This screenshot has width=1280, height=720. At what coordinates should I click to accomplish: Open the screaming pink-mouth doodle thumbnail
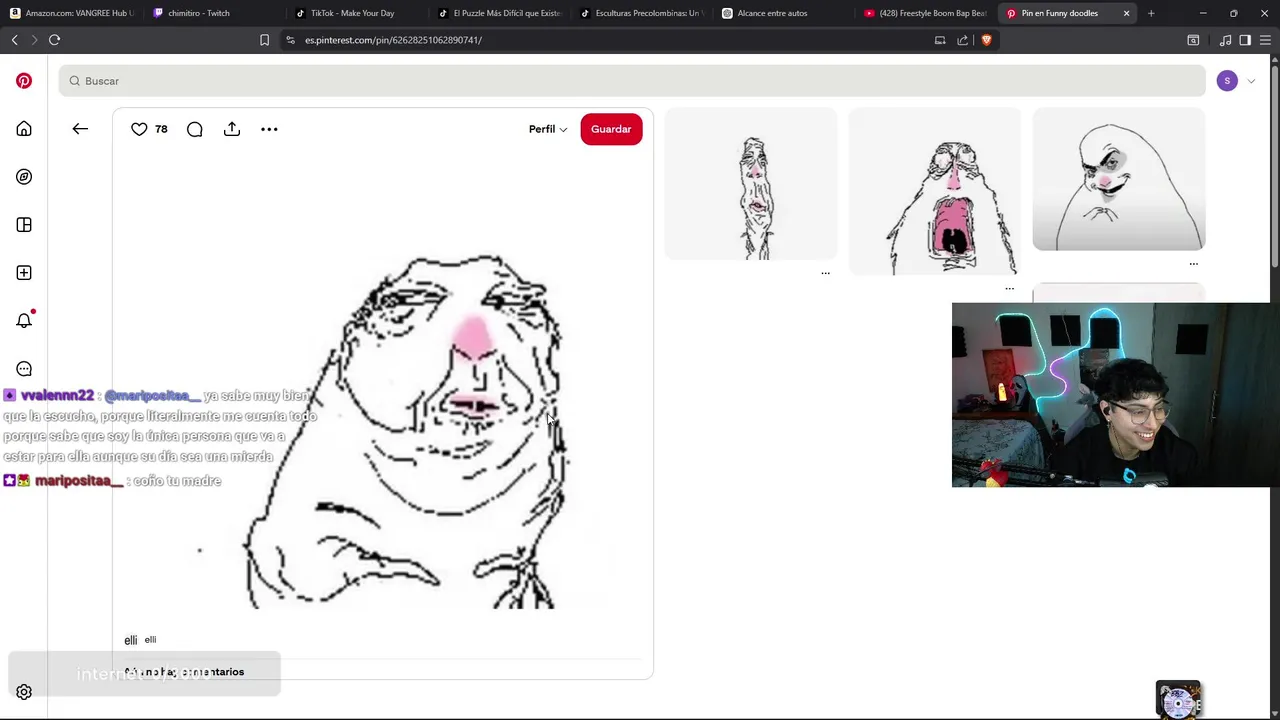[934, 191]
